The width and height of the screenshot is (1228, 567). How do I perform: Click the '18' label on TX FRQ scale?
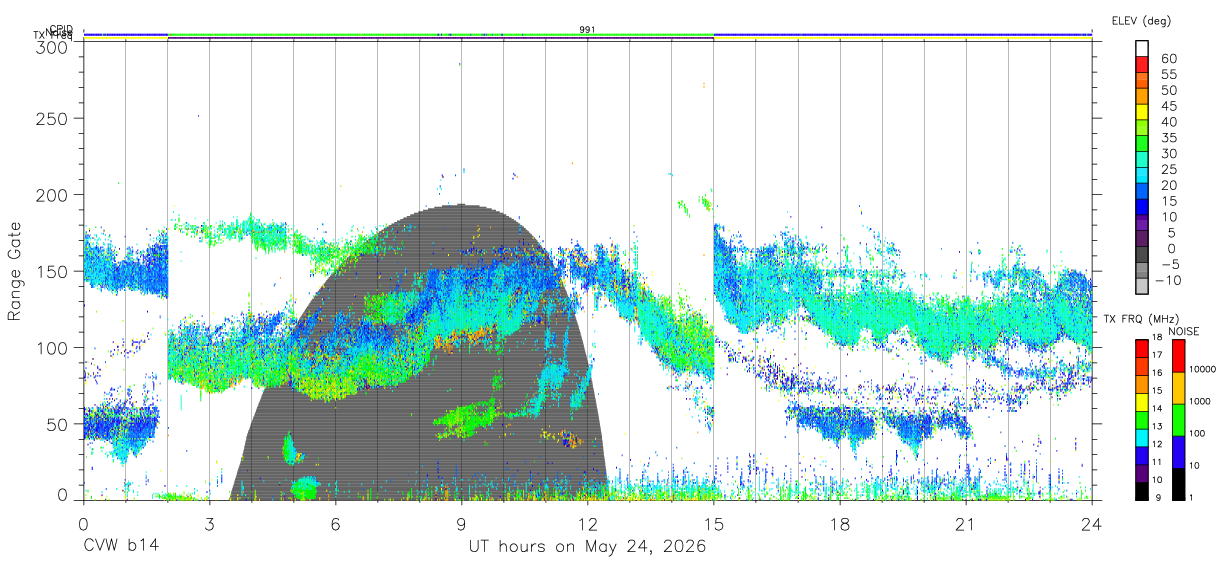click(1156, 337)
